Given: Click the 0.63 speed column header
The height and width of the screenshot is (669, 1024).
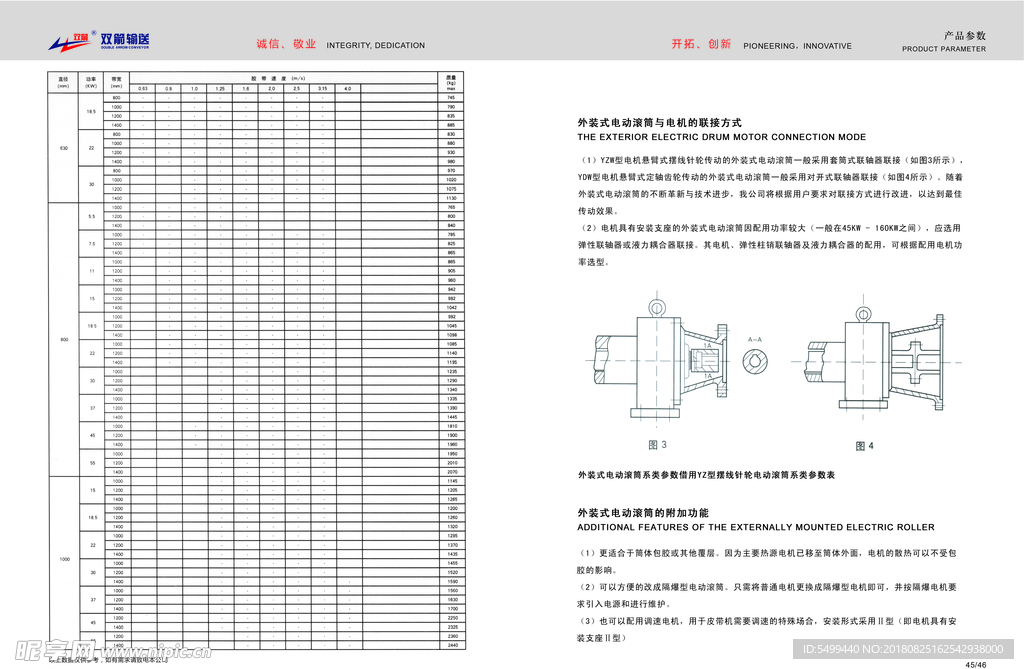Looking at the screenshot, I should click(x=142, y=88).
